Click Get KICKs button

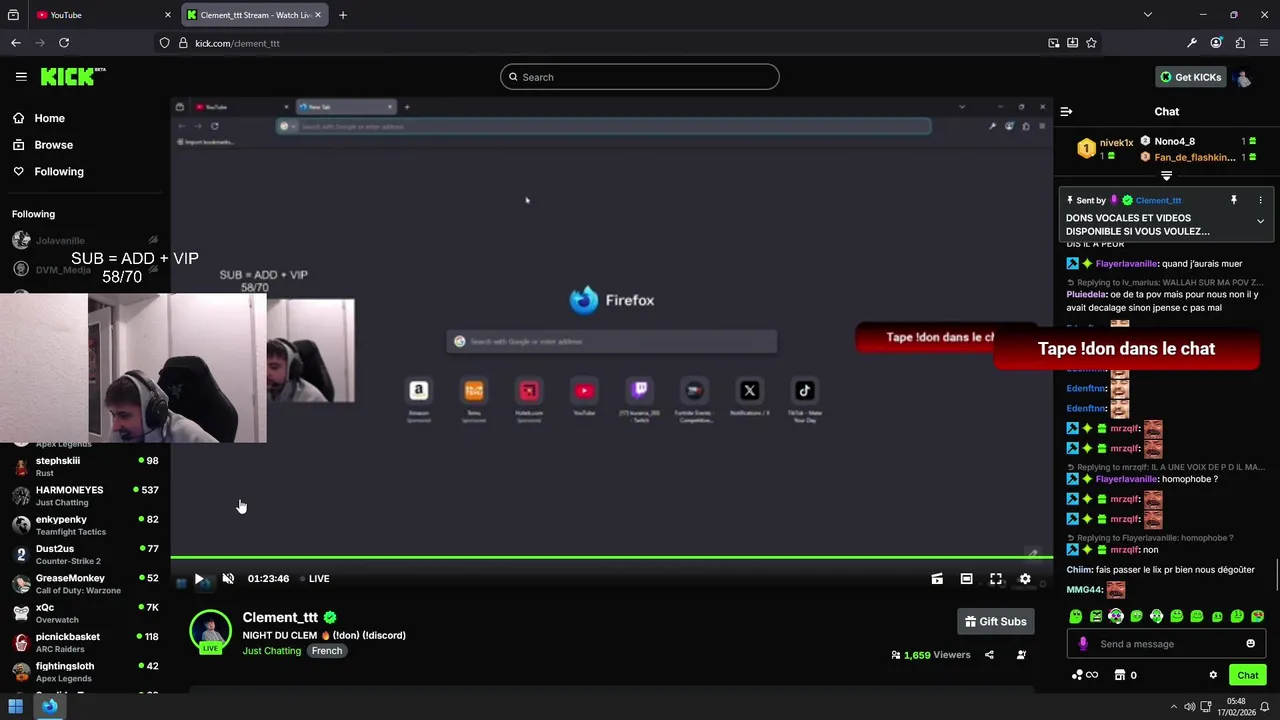1191,77
